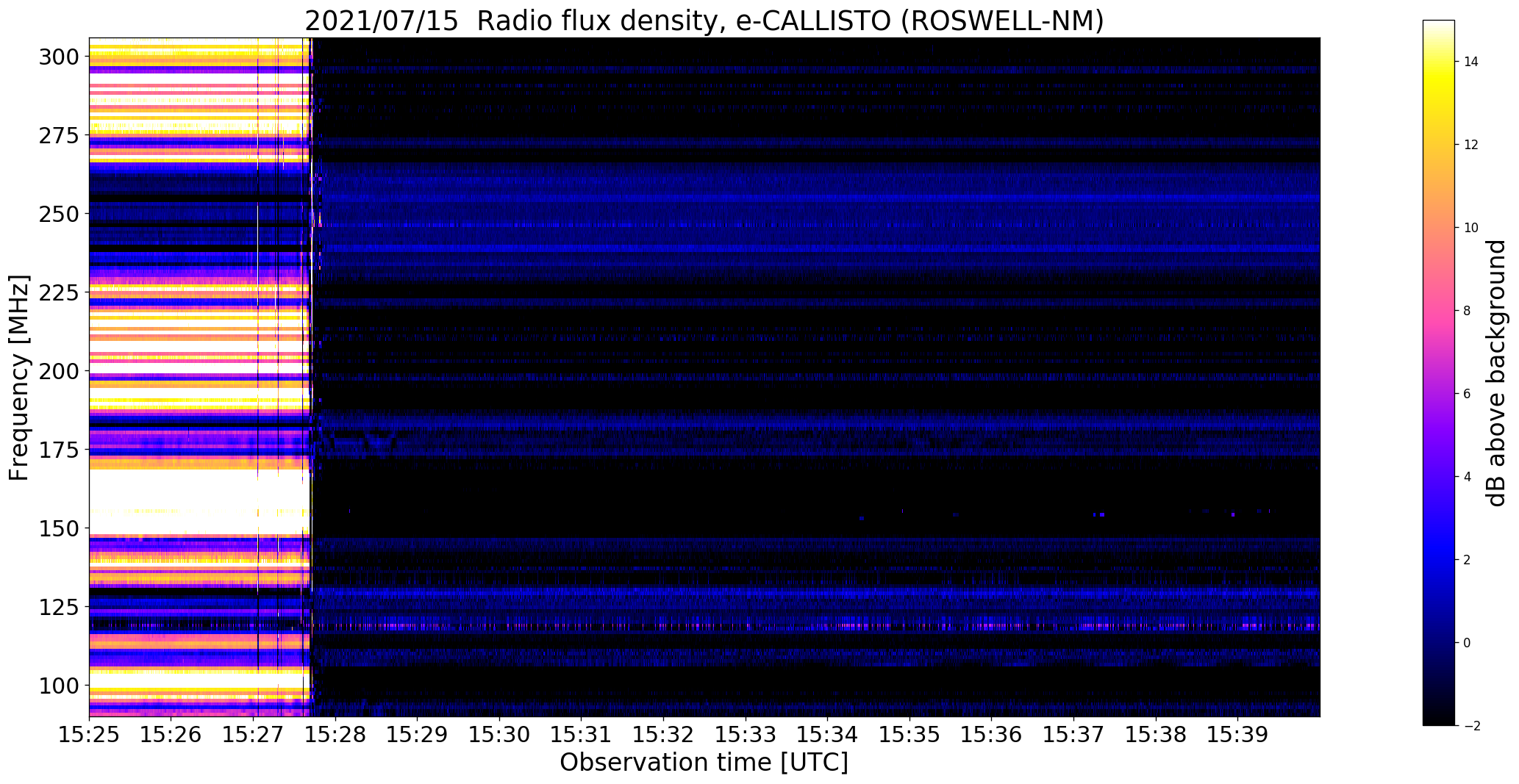Click the 125 MHz frequency tick label
The width and height of the screenshot is (1519, 784).
[x=59, y=607]
